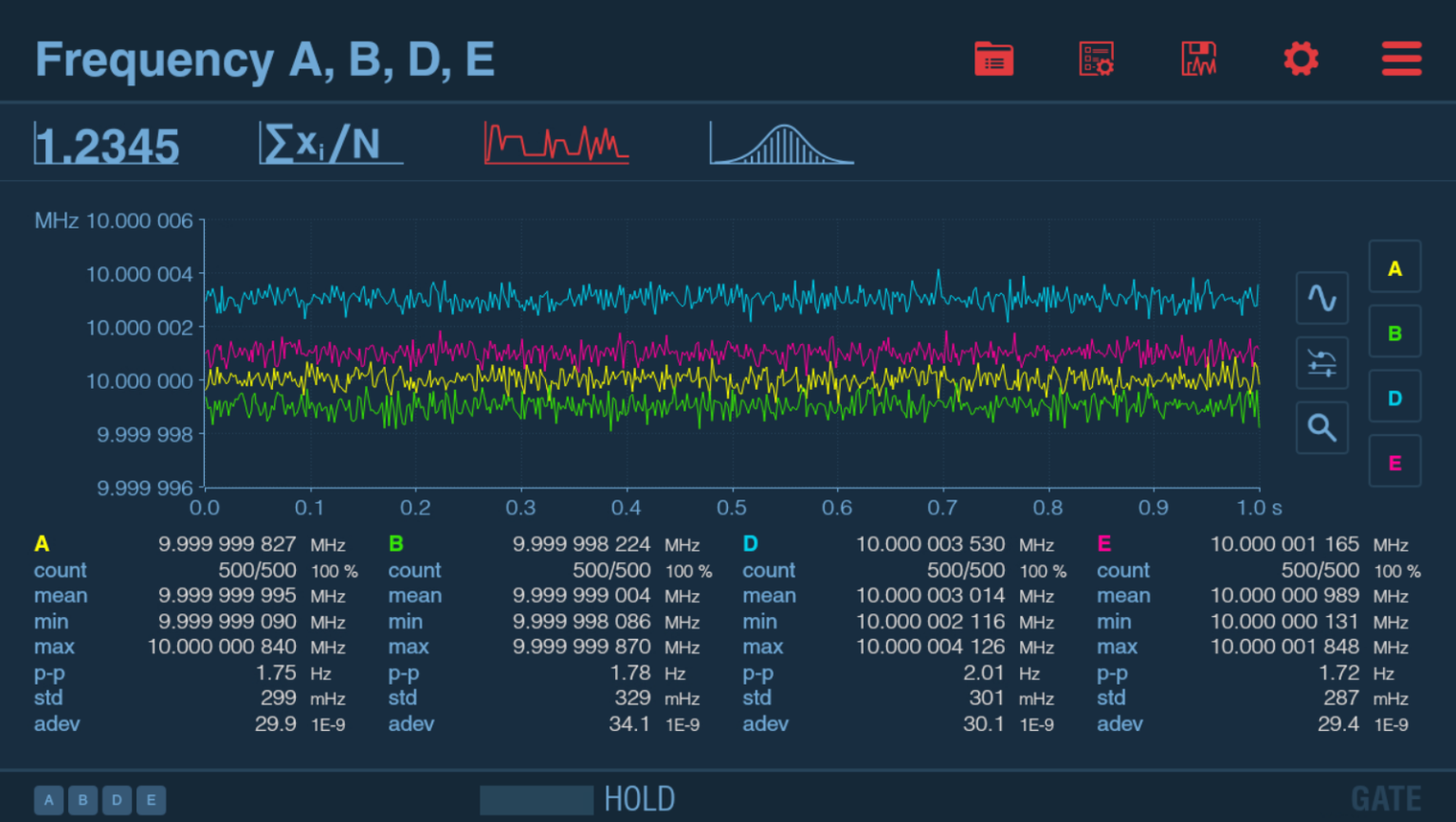Toggle channel E trace button
1456x822 pixels.
(1394, 463)
